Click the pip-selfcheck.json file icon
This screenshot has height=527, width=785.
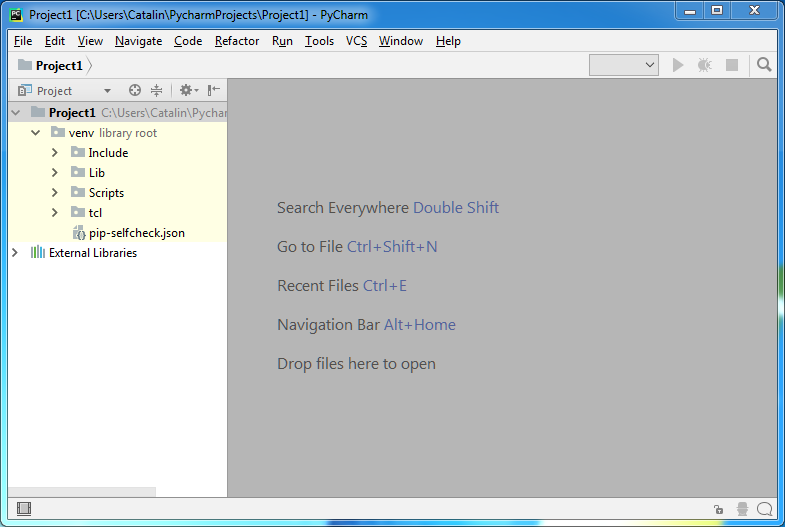pyautogui.click(x=79, y=233)
